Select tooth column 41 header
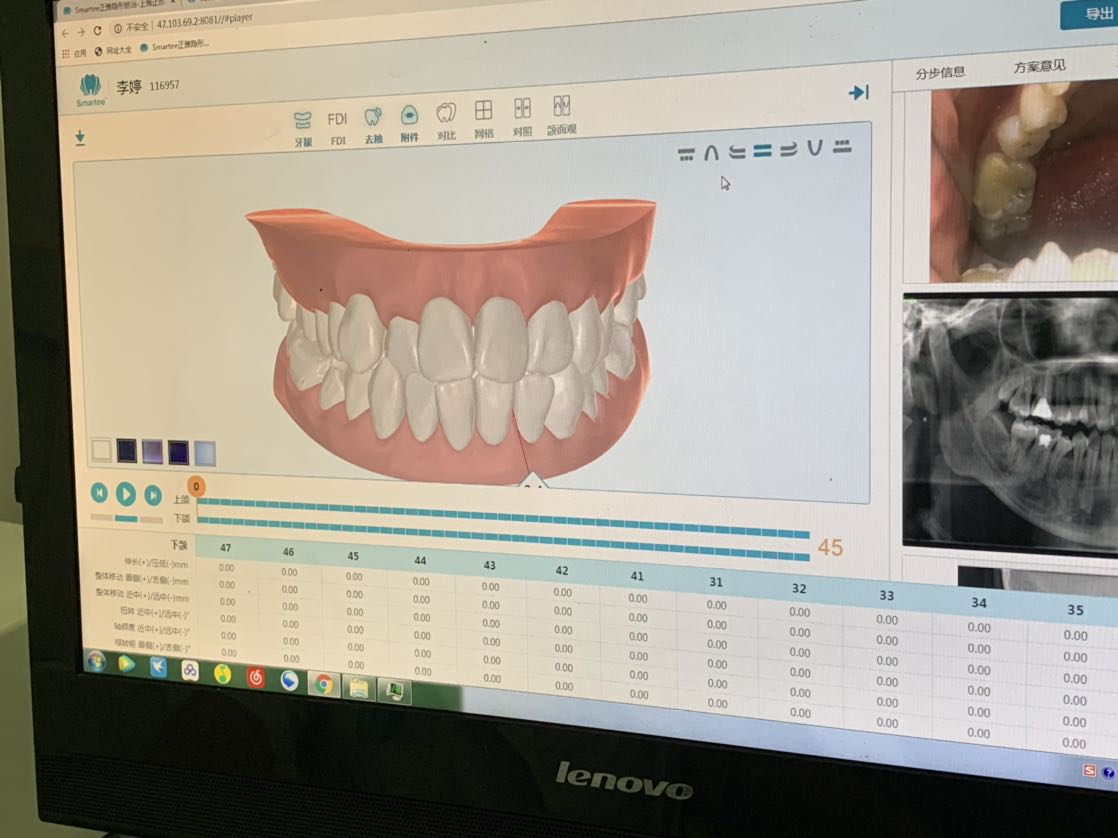The width and height of the screenshot is (1118, 838). pos(637,576)
